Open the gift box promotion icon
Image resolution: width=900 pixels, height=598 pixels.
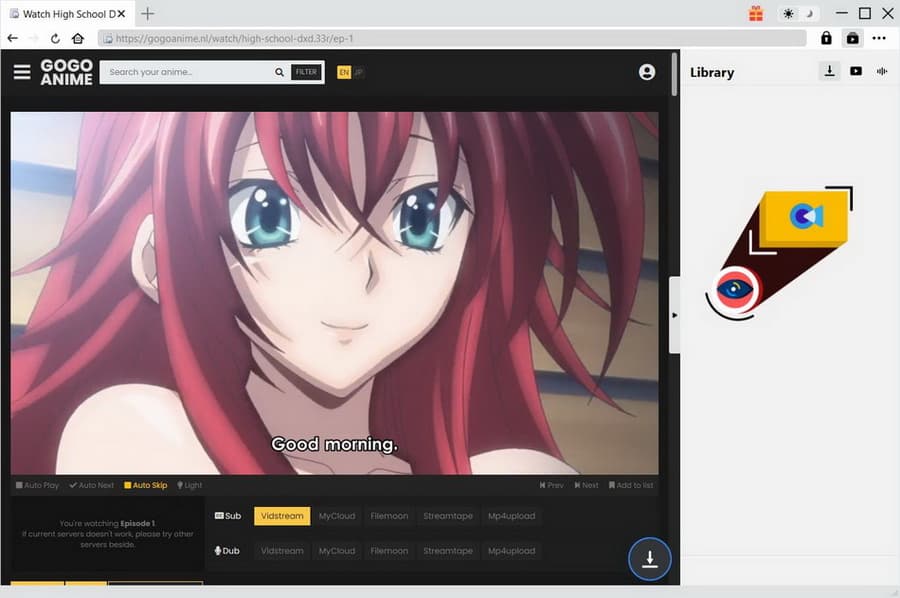[756, 13]
